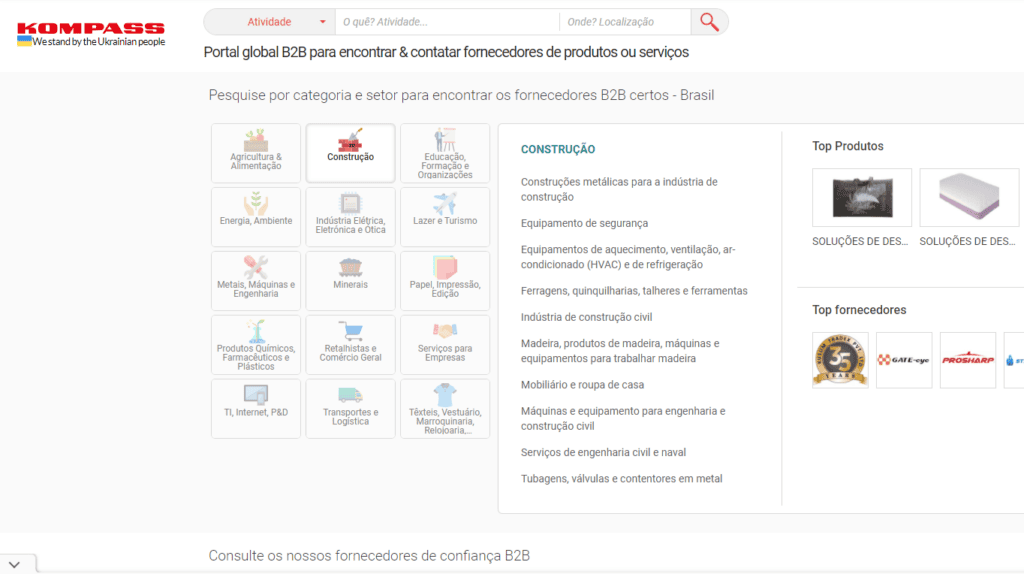Open the Educação, Formação e Organizações category

tap(445, 153)
